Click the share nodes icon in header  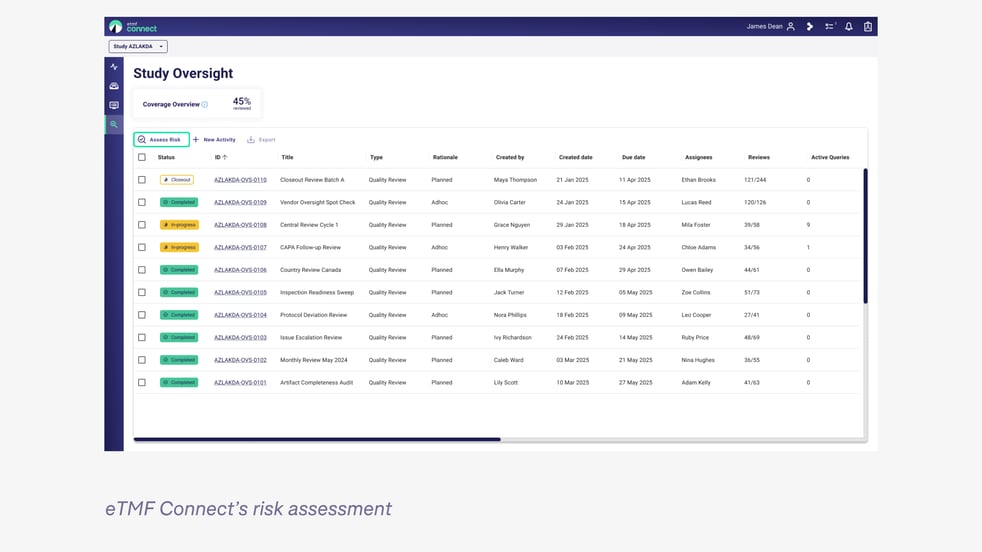click(x=810, y=26)
